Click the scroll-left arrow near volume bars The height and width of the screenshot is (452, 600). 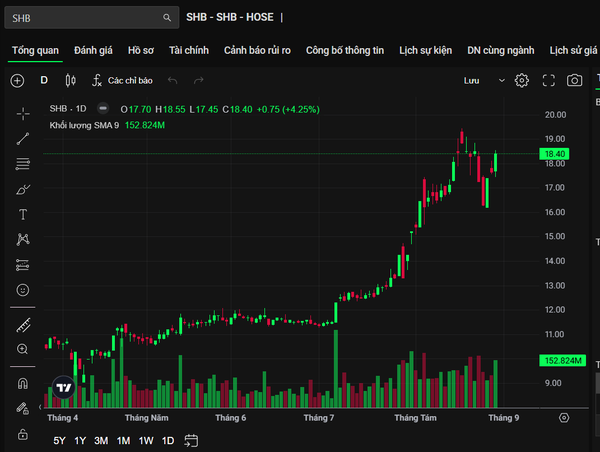tap(40, 407)
